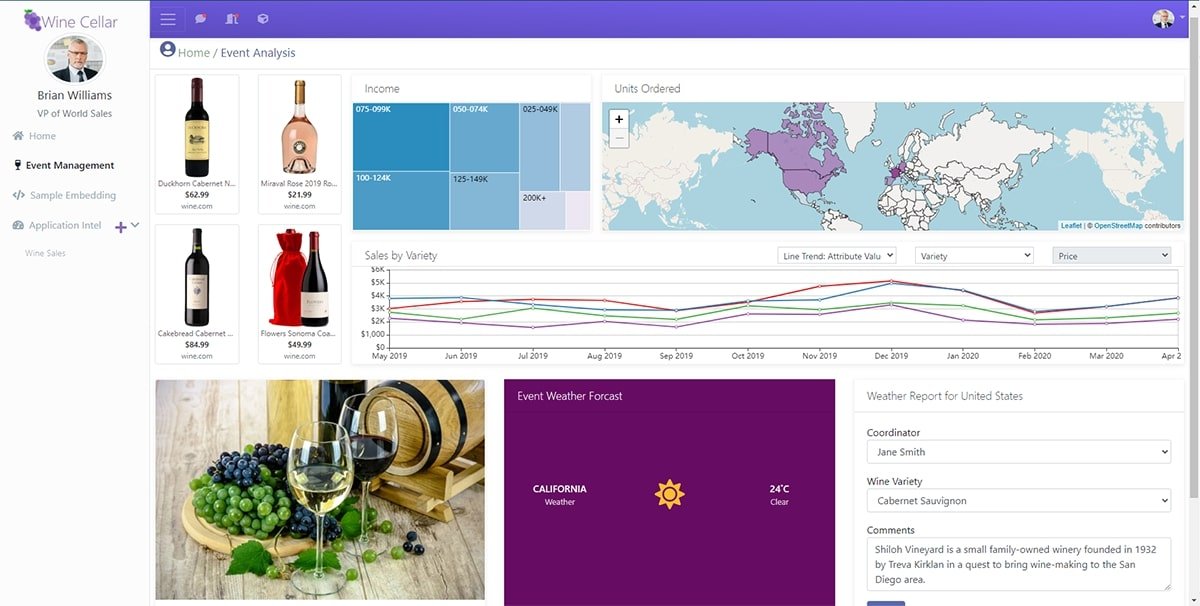This screenshot has height=606, width=1200.
Task: Select the 025-049K income treemap tile
Action: click(x=539, y=146)
